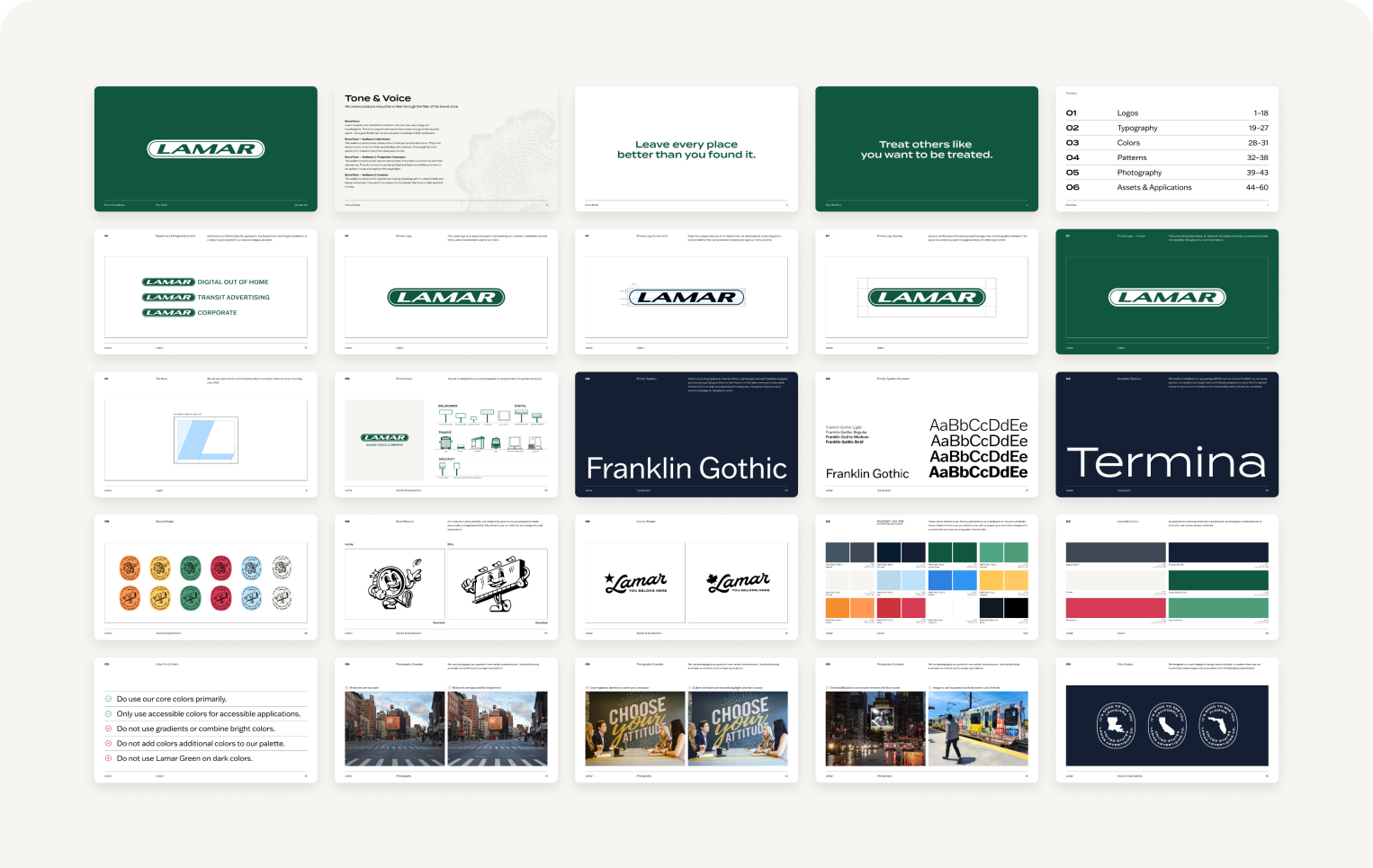Click the Lamar Digital Out of Home logo
The height and width of the screenshot is (868, 1373).
tap(205, 282)
